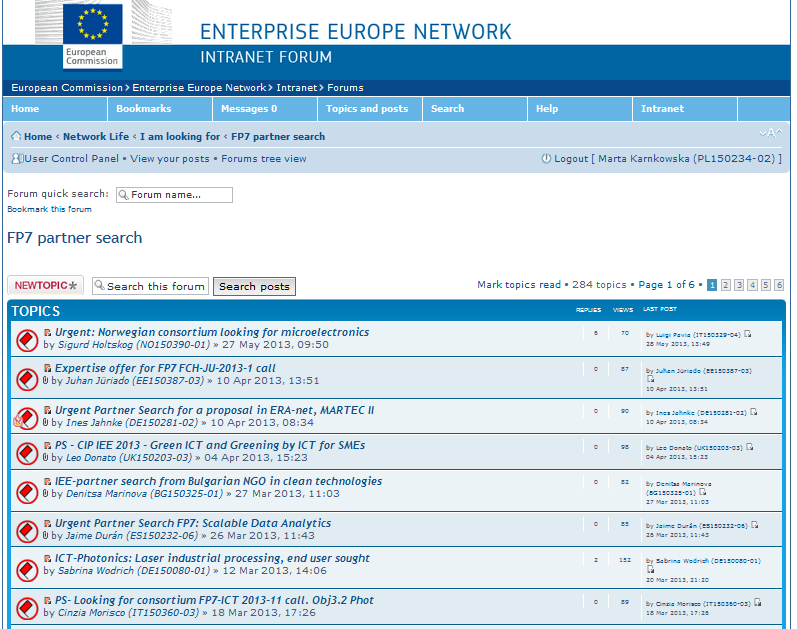The height and width of the screenshot is (629, 797).
Task: Click new post icon before ICT-Photonics title
Action: (x=47, y=558)
